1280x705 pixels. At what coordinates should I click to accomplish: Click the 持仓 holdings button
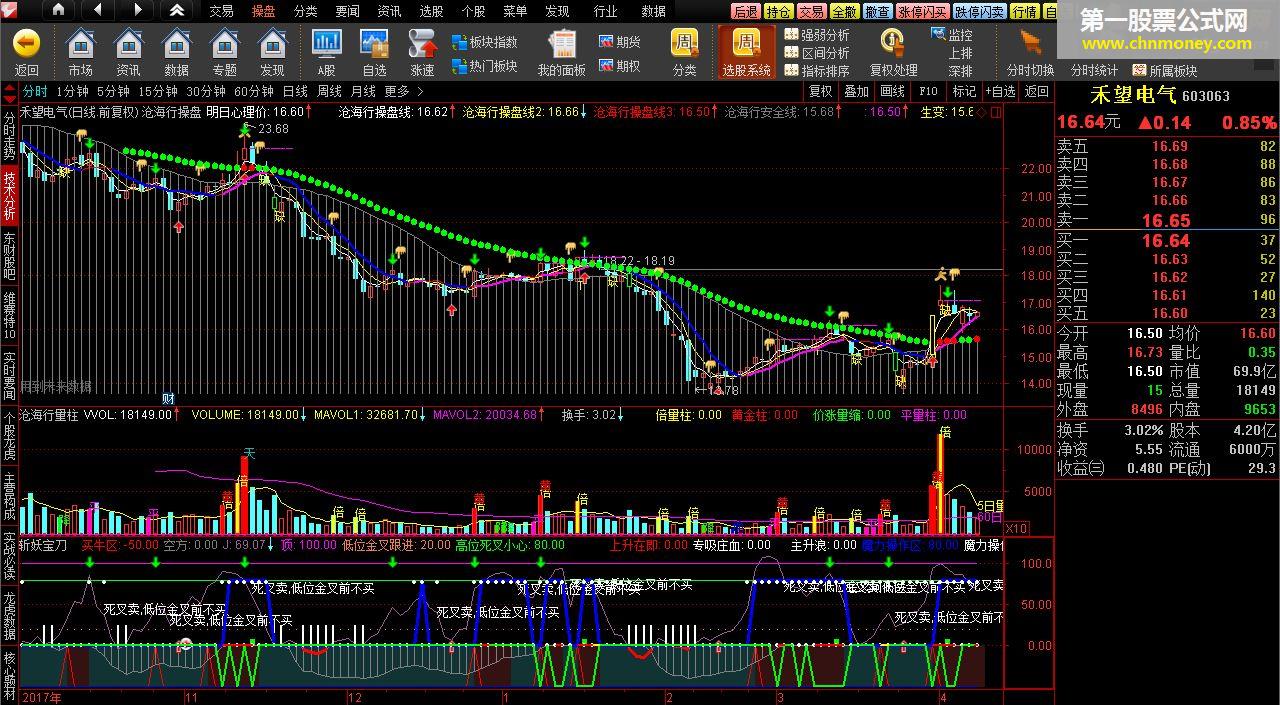778,12
